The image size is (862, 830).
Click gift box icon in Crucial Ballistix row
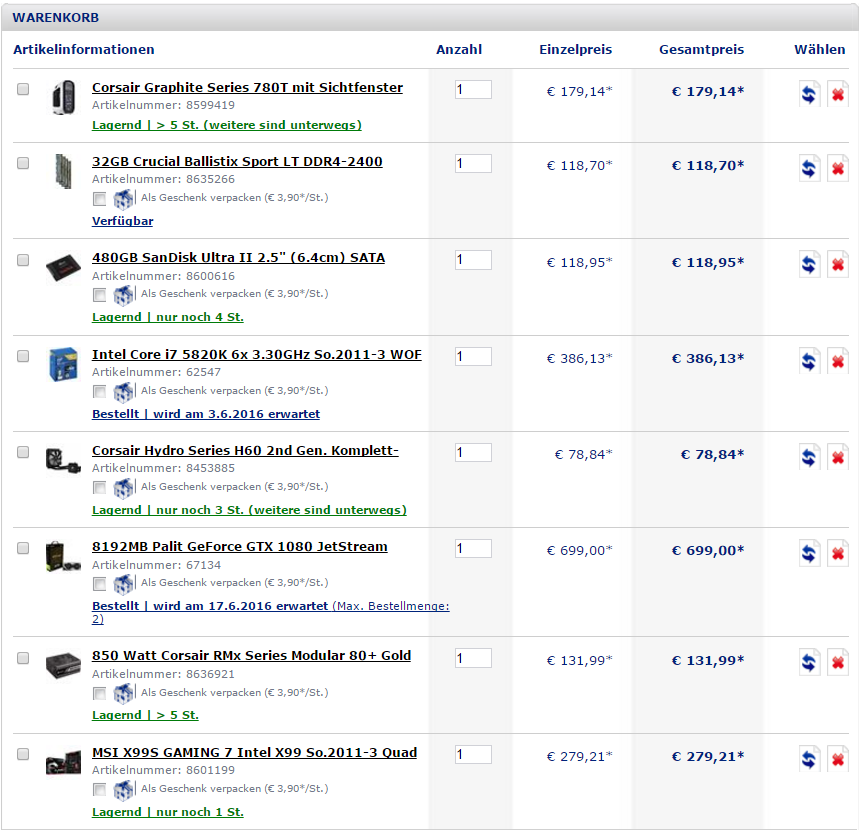click(124, 199)
